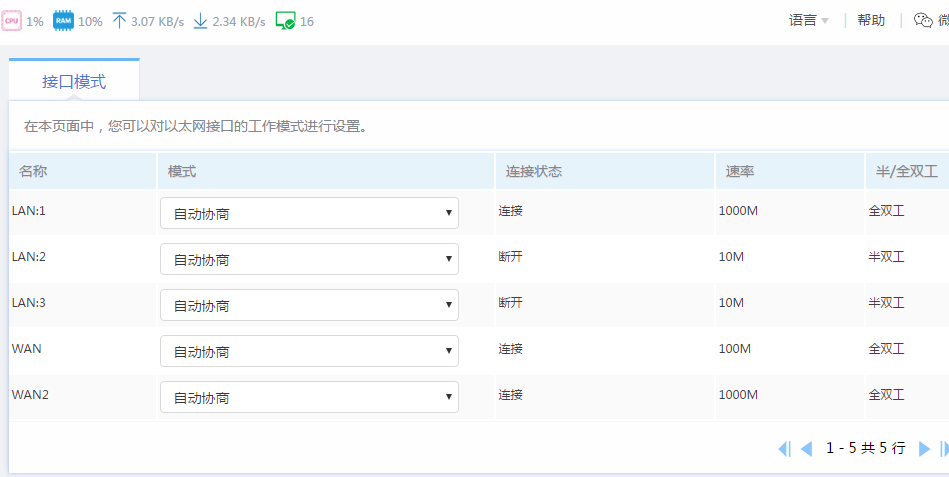Open mode dropdown for LAN:1
The image size is (949, 477).
click(x=309, y=213)
